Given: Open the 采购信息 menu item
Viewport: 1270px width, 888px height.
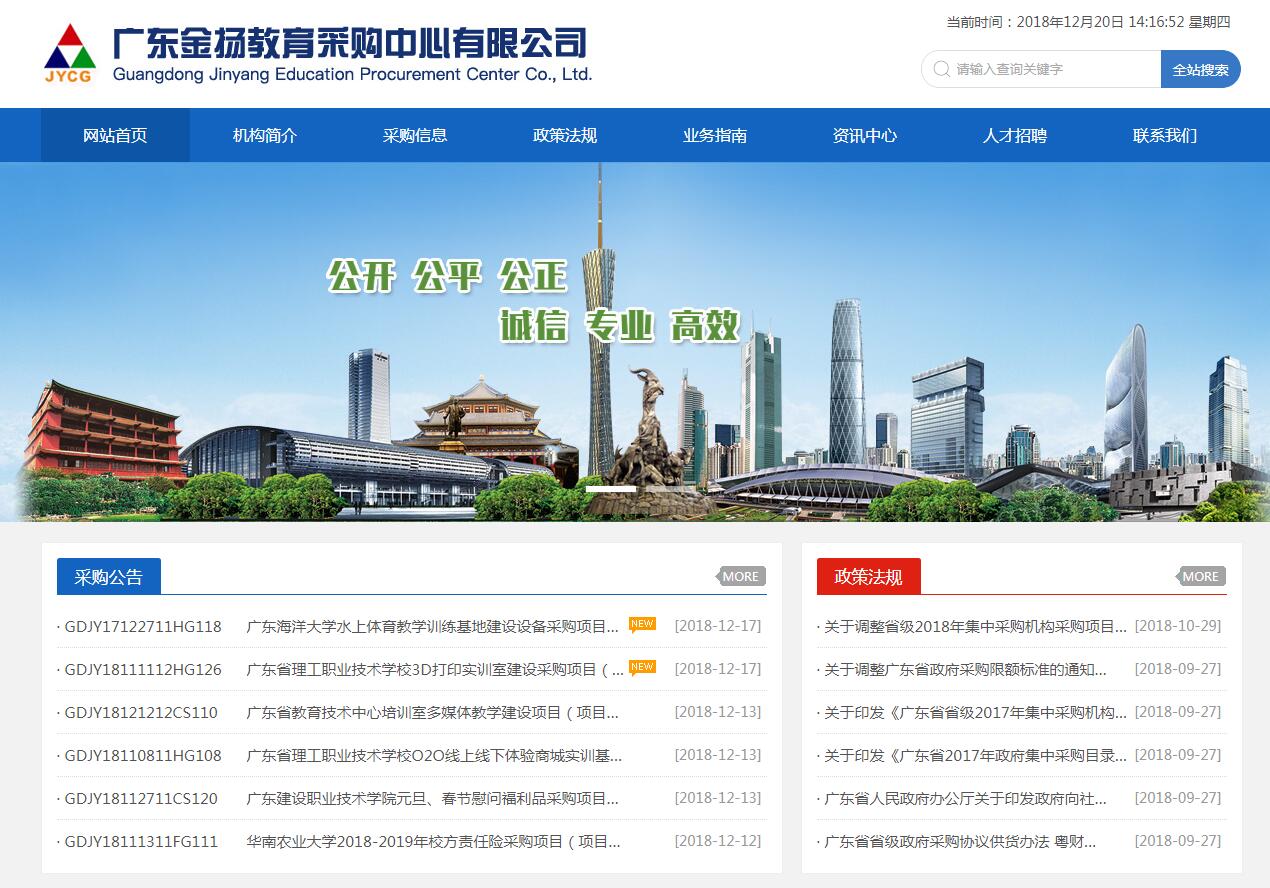Looking at the screenshot, I should [415, 136].
